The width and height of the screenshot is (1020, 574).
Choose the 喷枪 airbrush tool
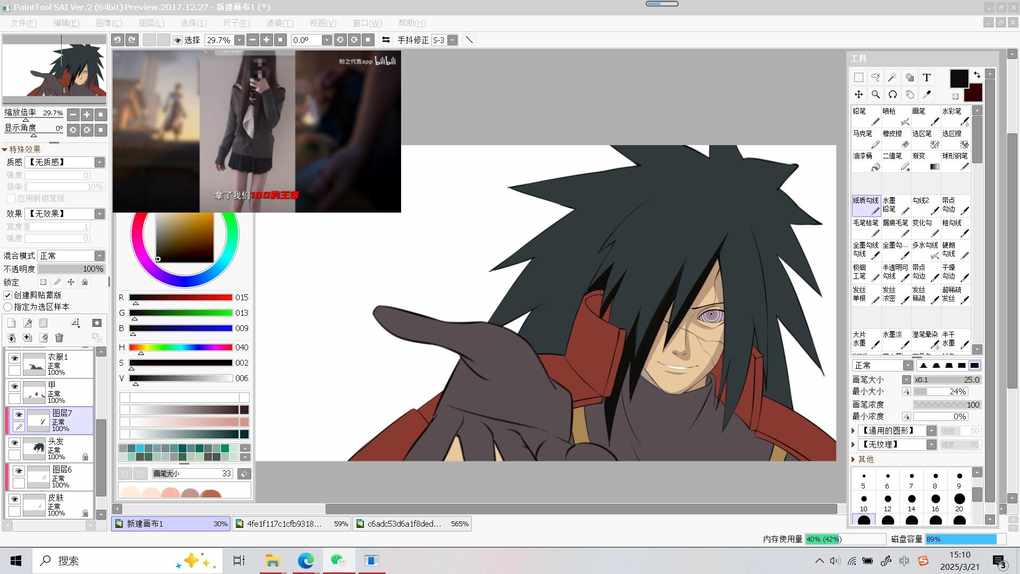point(896,116)
